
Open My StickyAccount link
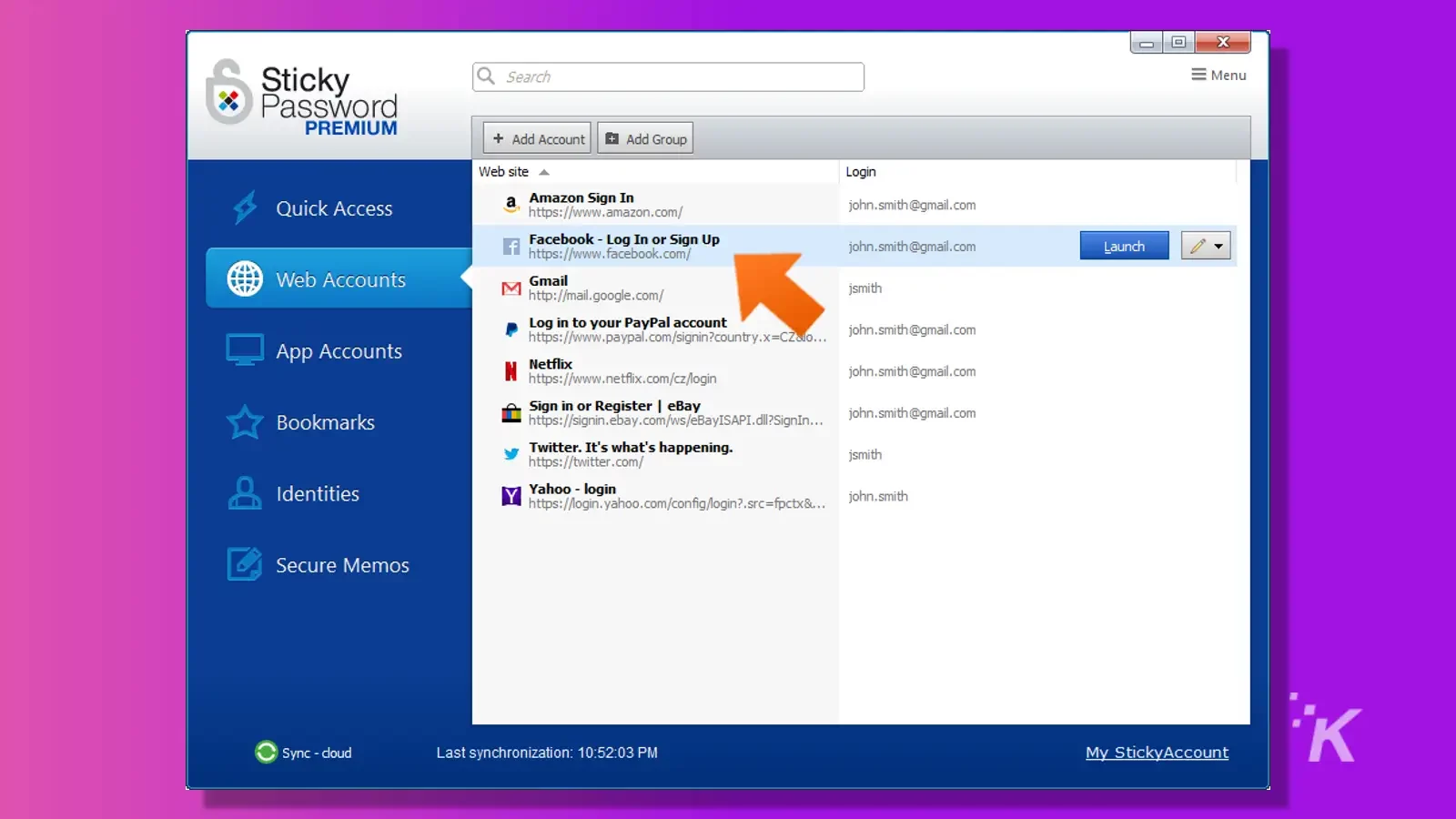(x=1157, y=752)
